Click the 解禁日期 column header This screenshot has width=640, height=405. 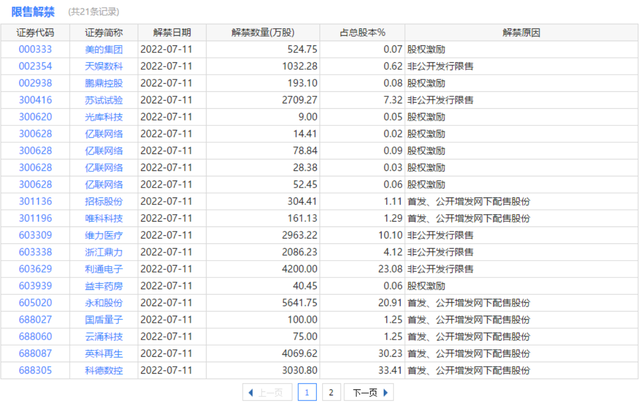pyautogui.click(x=172, y=33)
